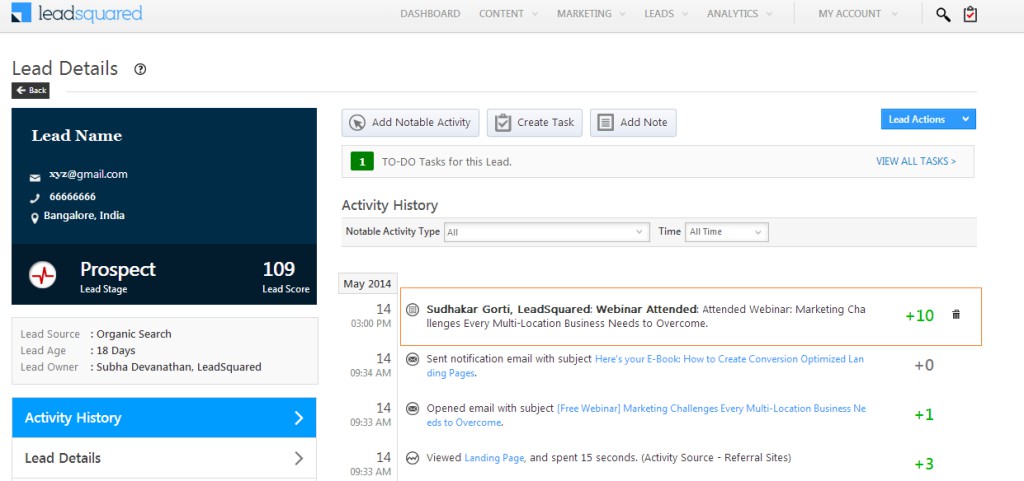Click the 66666666 phone number
Screen dimensions: 1024x481
point(72,196)
